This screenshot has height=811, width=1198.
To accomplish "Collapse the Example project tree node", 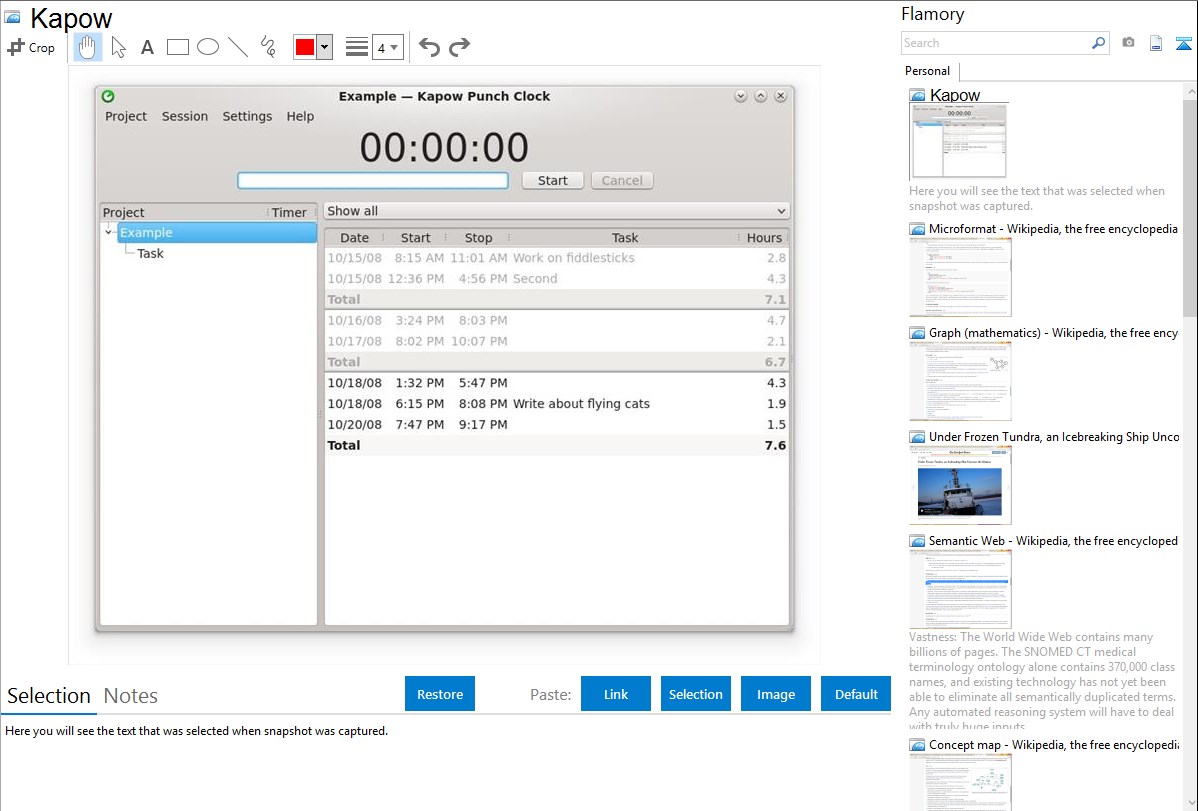I will pyautogui.click(x=108, y=232).
